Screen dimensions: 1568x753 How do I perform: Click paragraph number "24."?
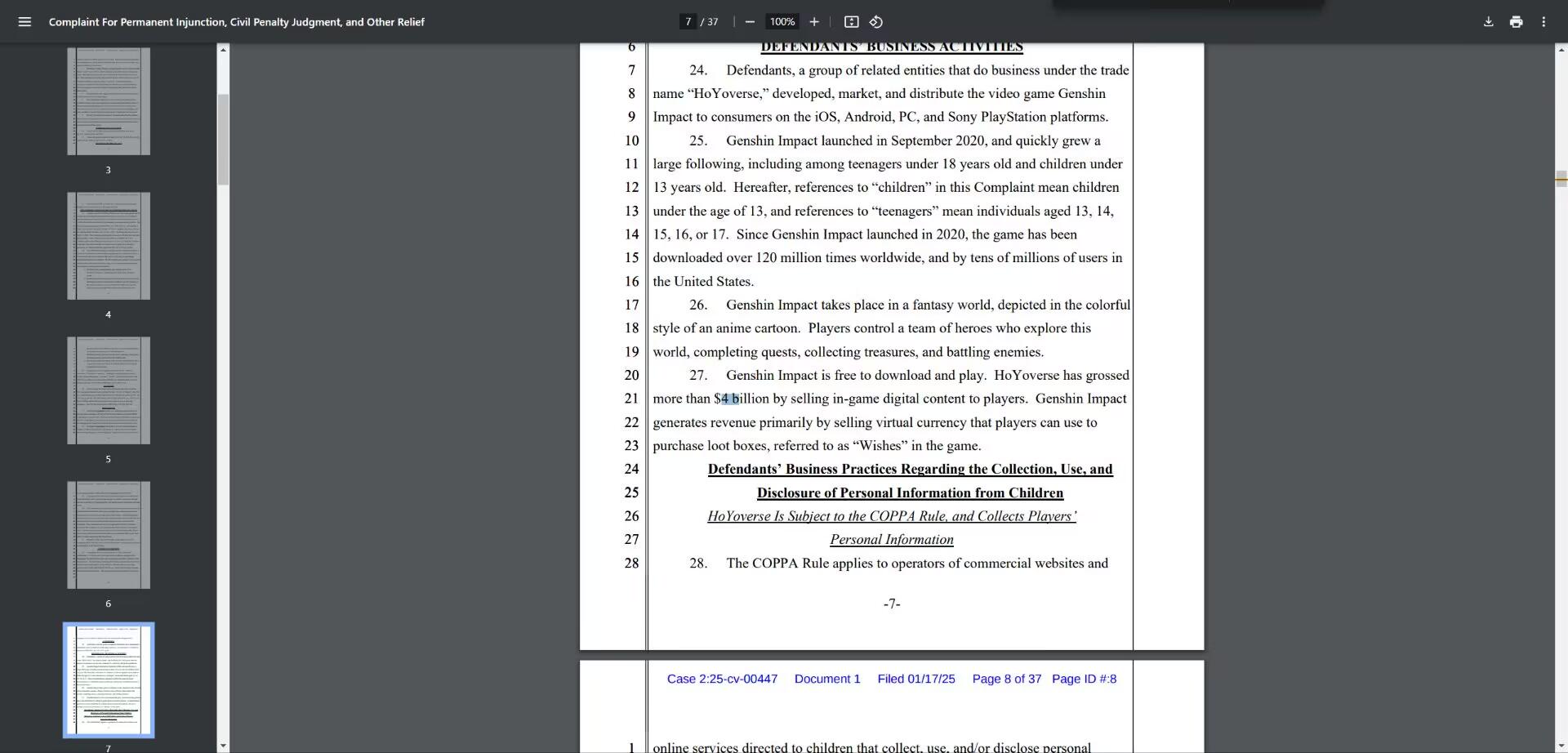tap(698, 70)
